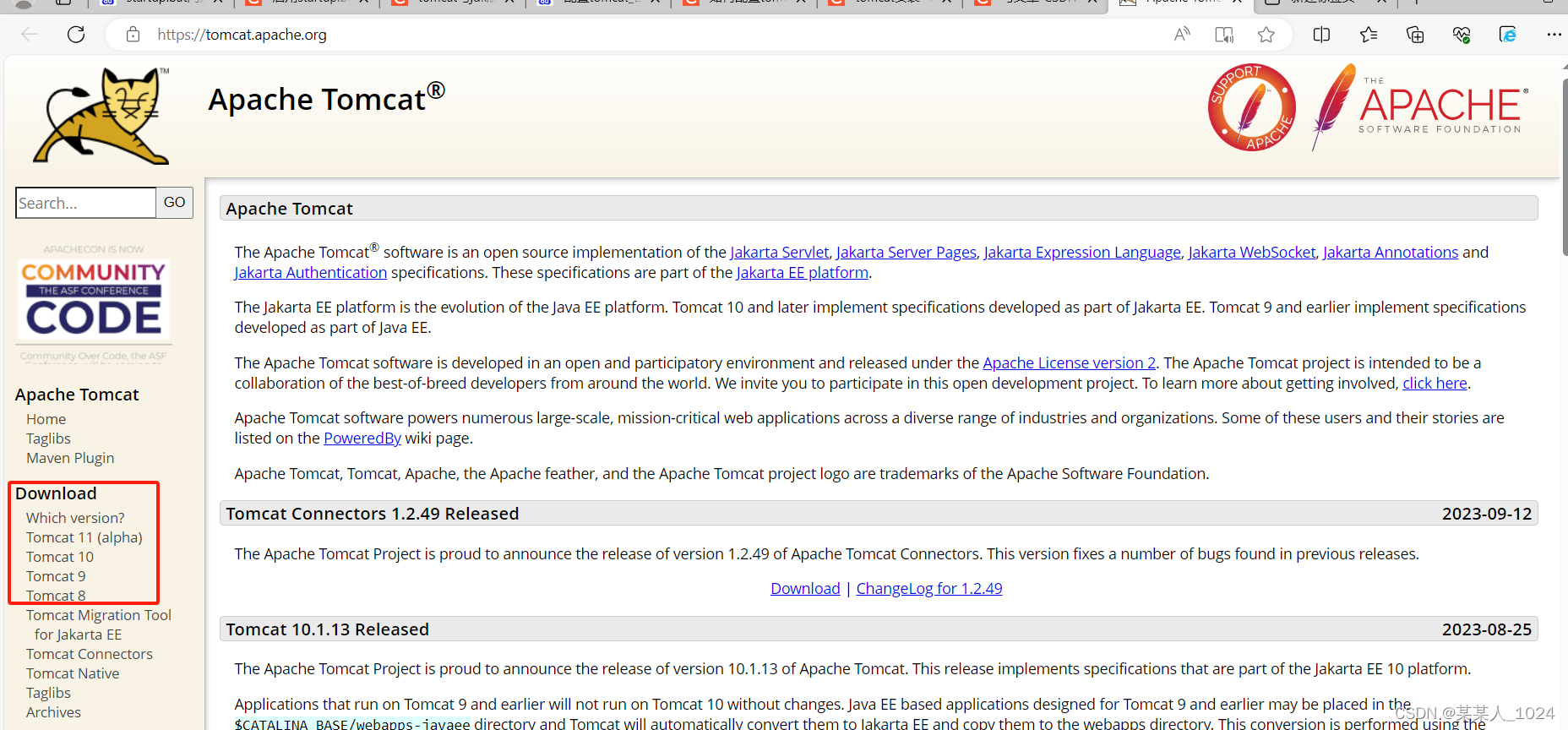1568x730 pixels.
Task: Click into the Search... input box
Action: 85,203
